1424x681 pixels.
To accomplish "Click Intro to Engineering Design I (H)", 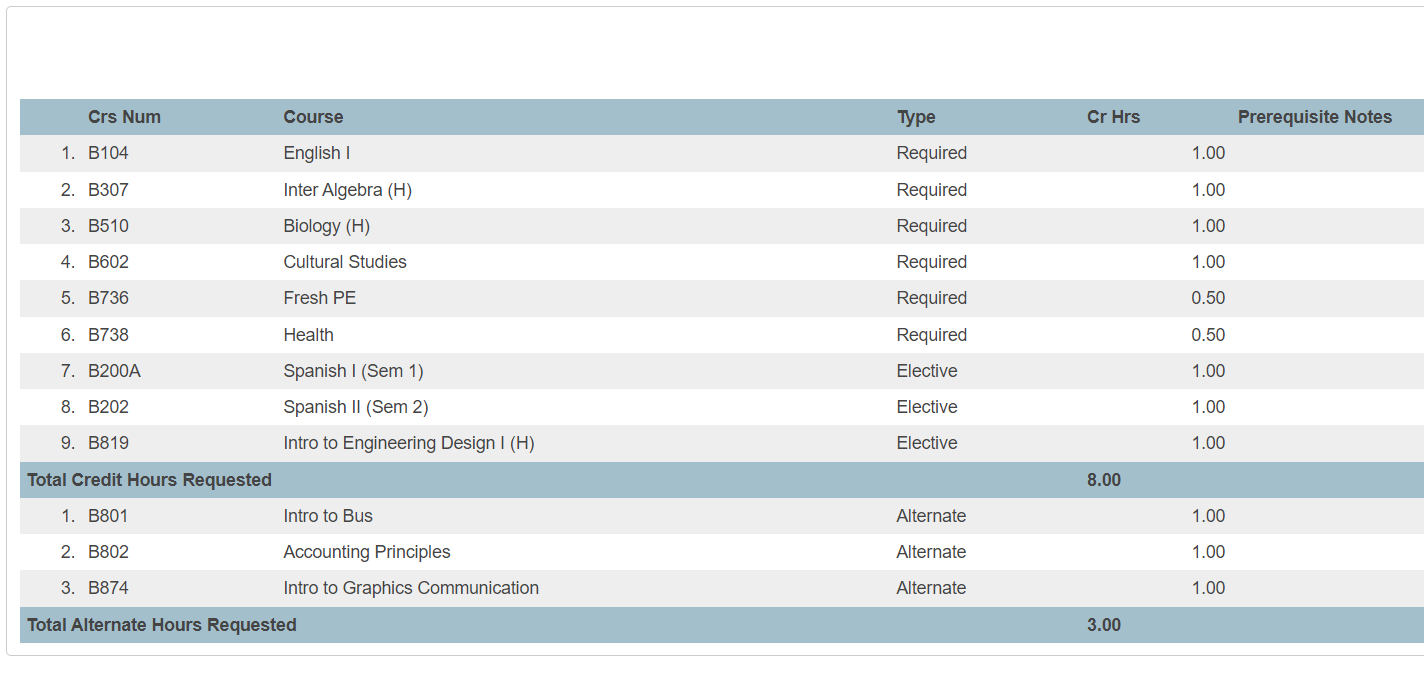I will 408,443.
